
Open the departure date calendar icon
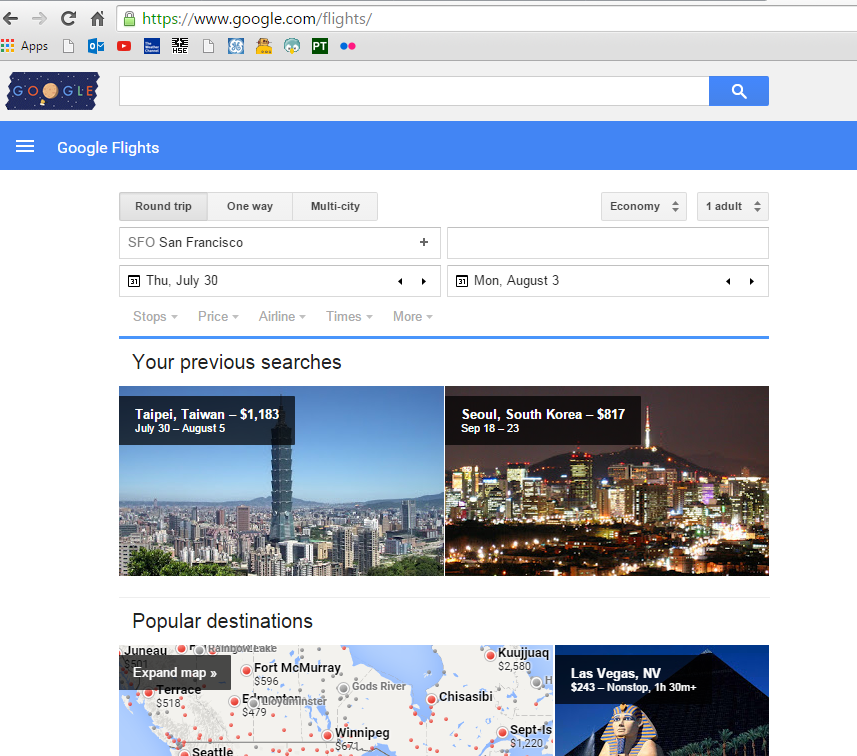click(x=134, y=281)
